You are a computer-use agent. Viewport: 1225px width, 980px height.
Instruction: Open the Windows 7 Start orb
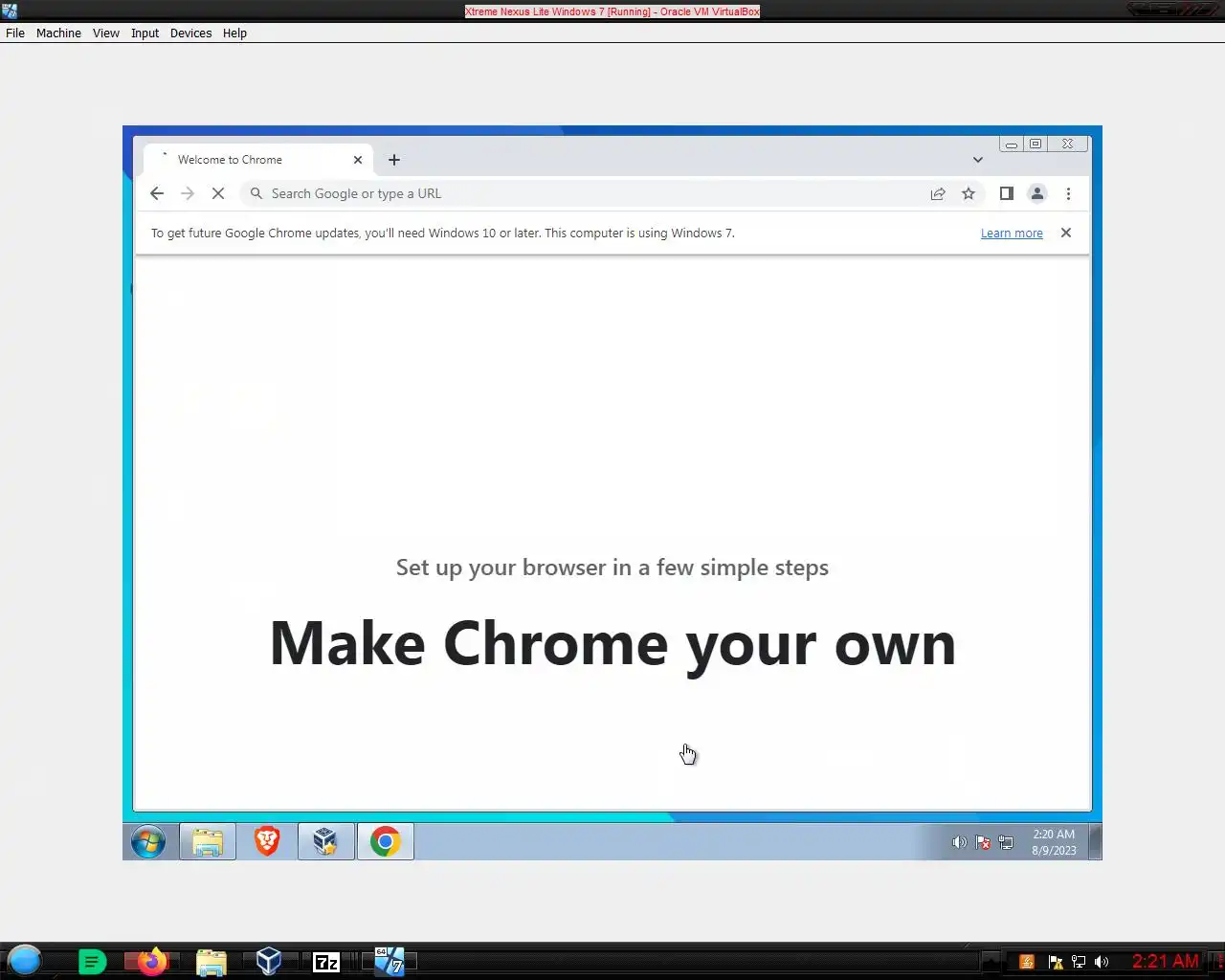tap(148, 842)
